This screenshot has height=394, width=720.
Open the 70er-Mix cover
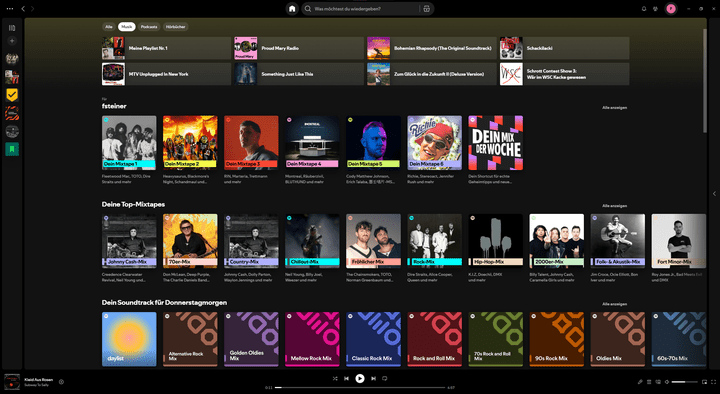click(190, 241)
